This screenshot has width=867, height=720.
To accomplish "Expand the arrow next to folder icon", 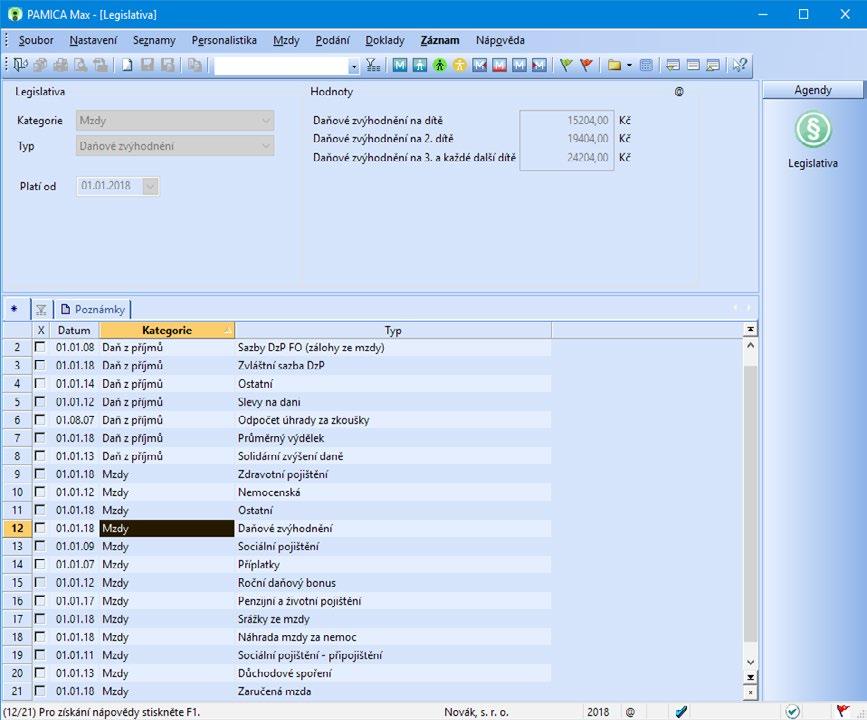I will click(629, 65).
